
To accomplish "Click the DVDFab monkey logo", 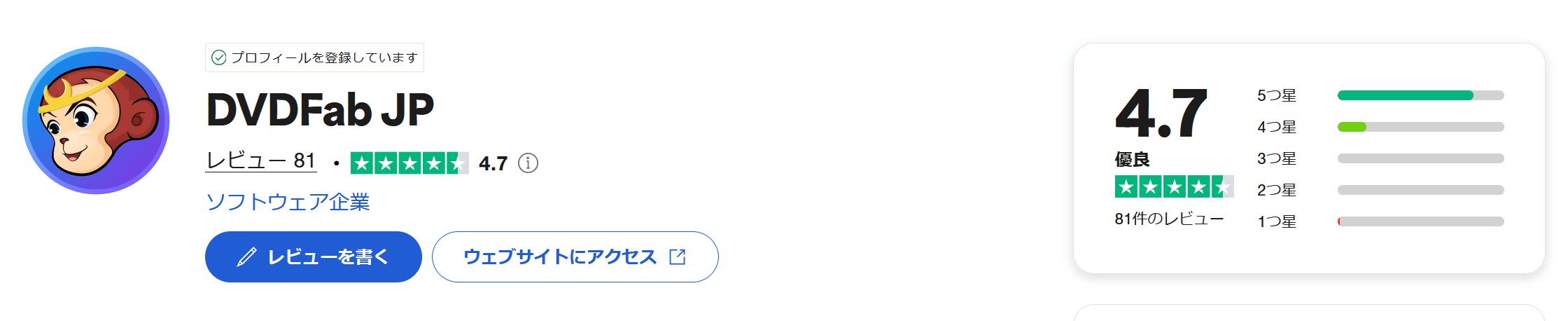I will click(x=96, y=121).
